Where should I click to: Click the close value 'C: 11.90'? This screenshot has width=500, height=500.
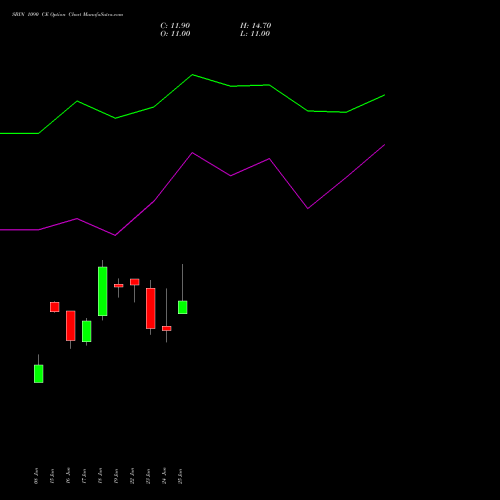coord(175,26)
